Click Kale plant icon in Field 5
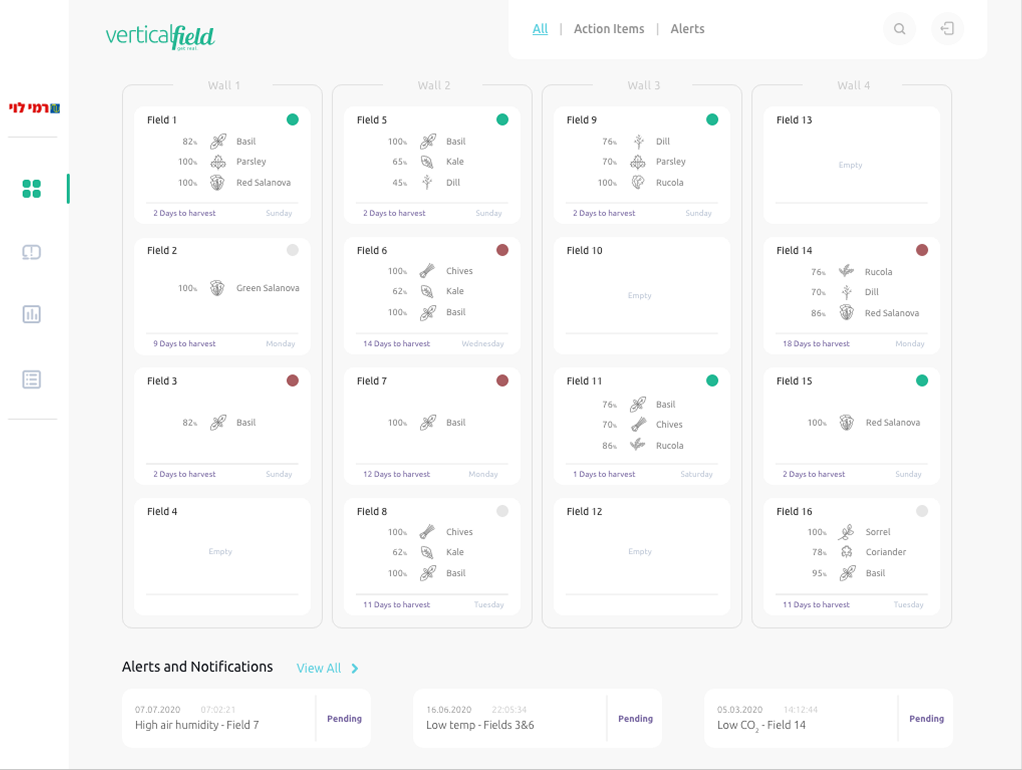The width and height of the screenshot is (1022, 770). point(427,162)
